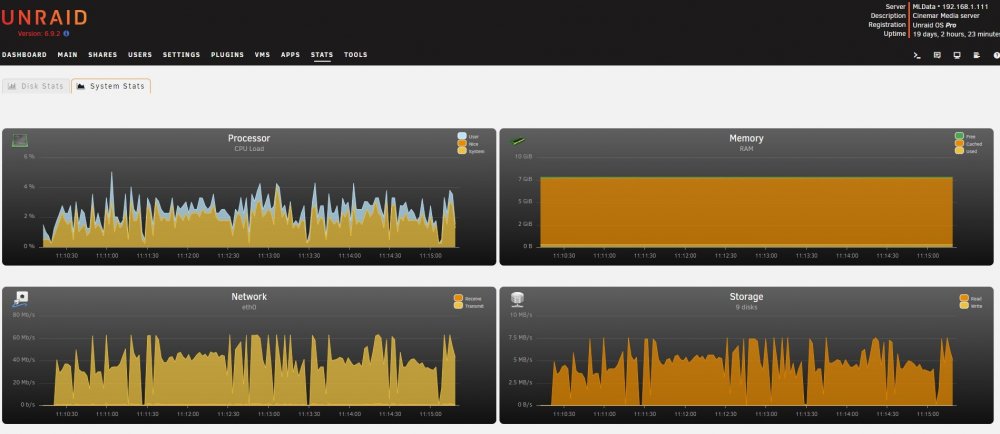Click the 'eth0' subtitle under Network
Viewport: 1000px width, 434px height.
click(249, 307)
